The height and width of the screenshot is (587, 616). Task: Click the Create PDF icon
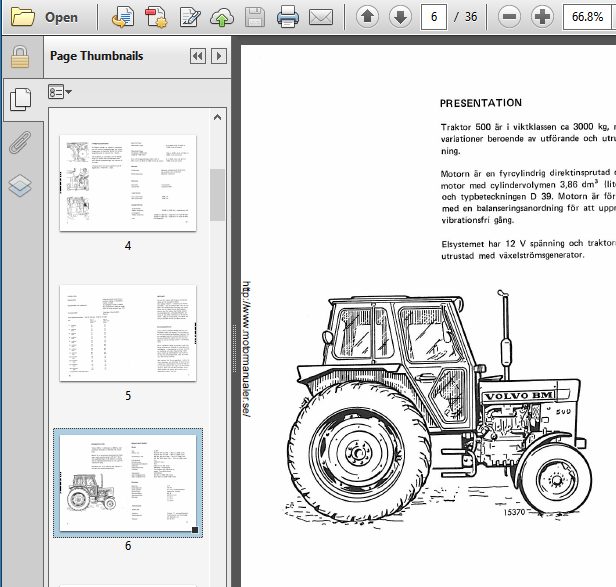coord(156,17)
